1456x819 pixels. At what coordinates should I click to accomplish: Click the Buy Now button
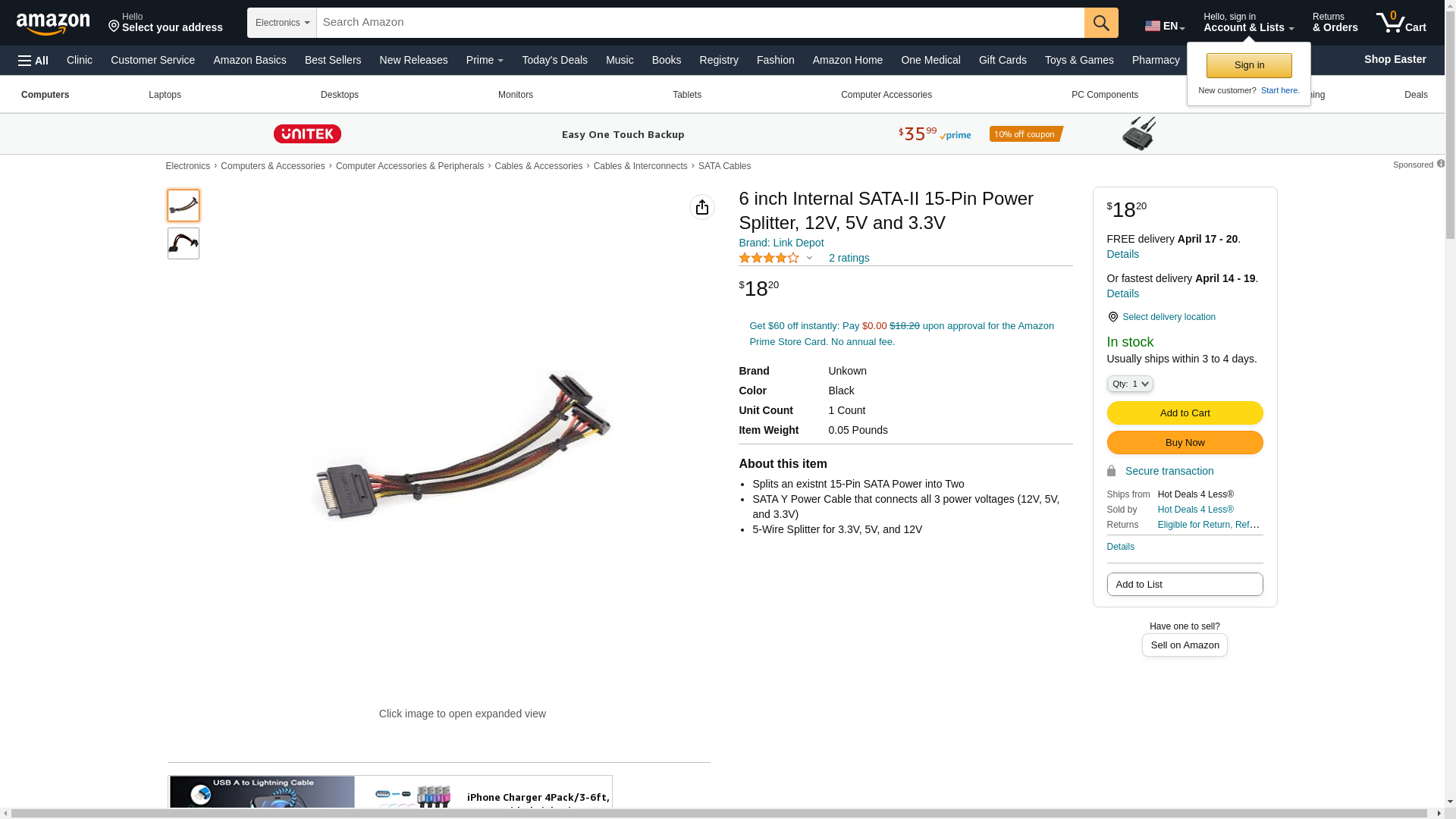pos(1185,442)
